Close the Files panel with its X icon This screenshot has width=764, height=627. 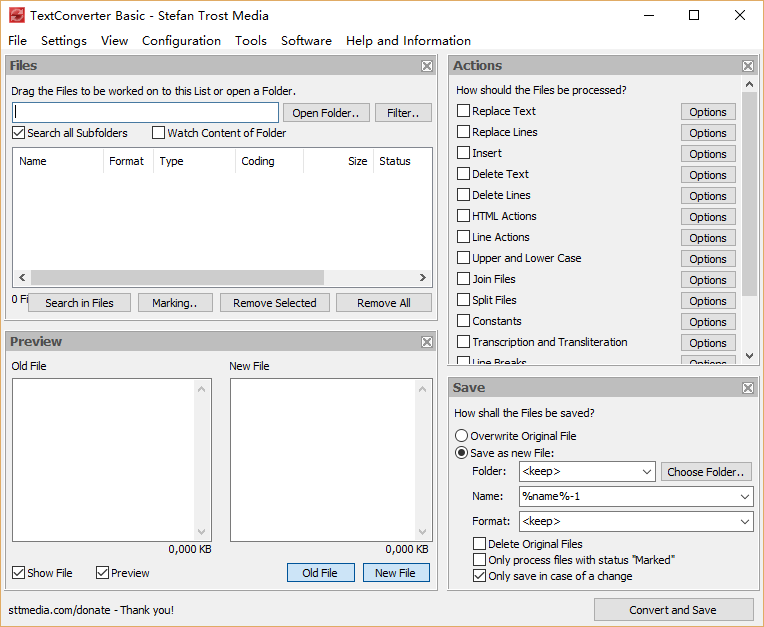pos(427,66)
